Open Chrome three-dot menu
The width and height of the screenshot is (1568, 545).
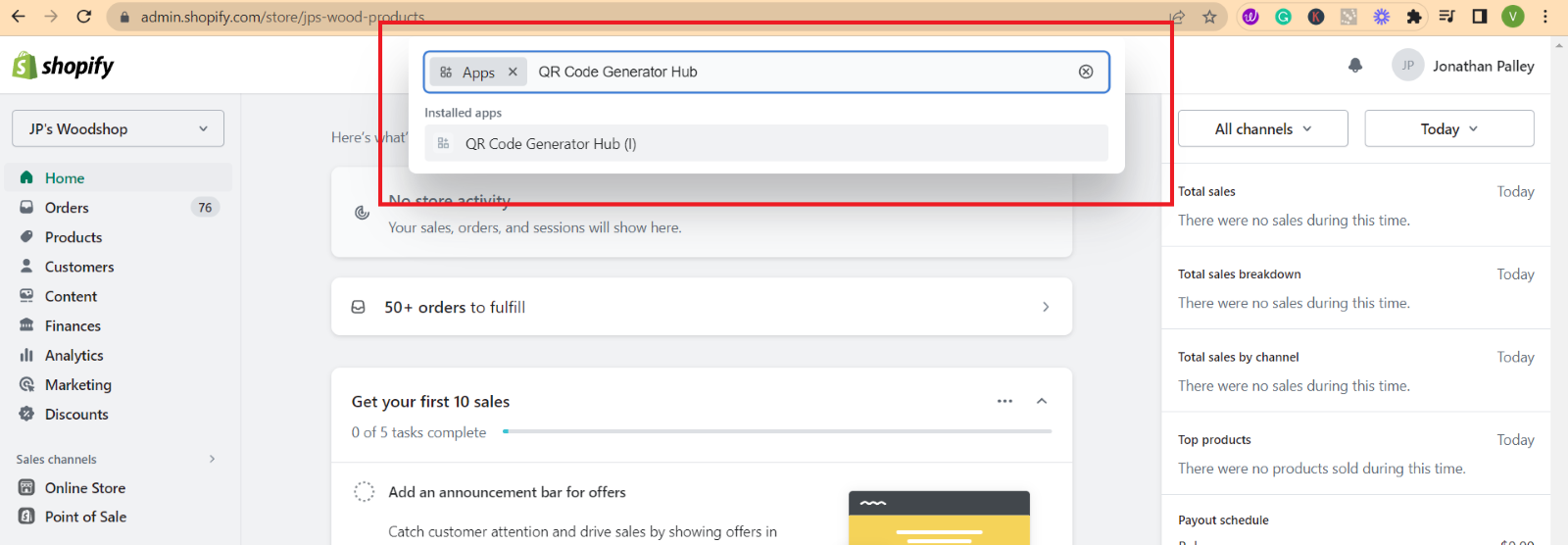point(1545,17)
